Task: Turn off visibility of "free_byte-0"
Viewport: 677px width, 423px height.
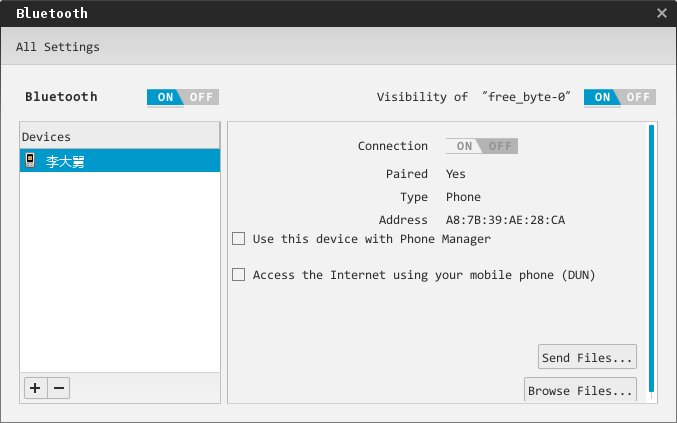Action: [x=638, y=97]
